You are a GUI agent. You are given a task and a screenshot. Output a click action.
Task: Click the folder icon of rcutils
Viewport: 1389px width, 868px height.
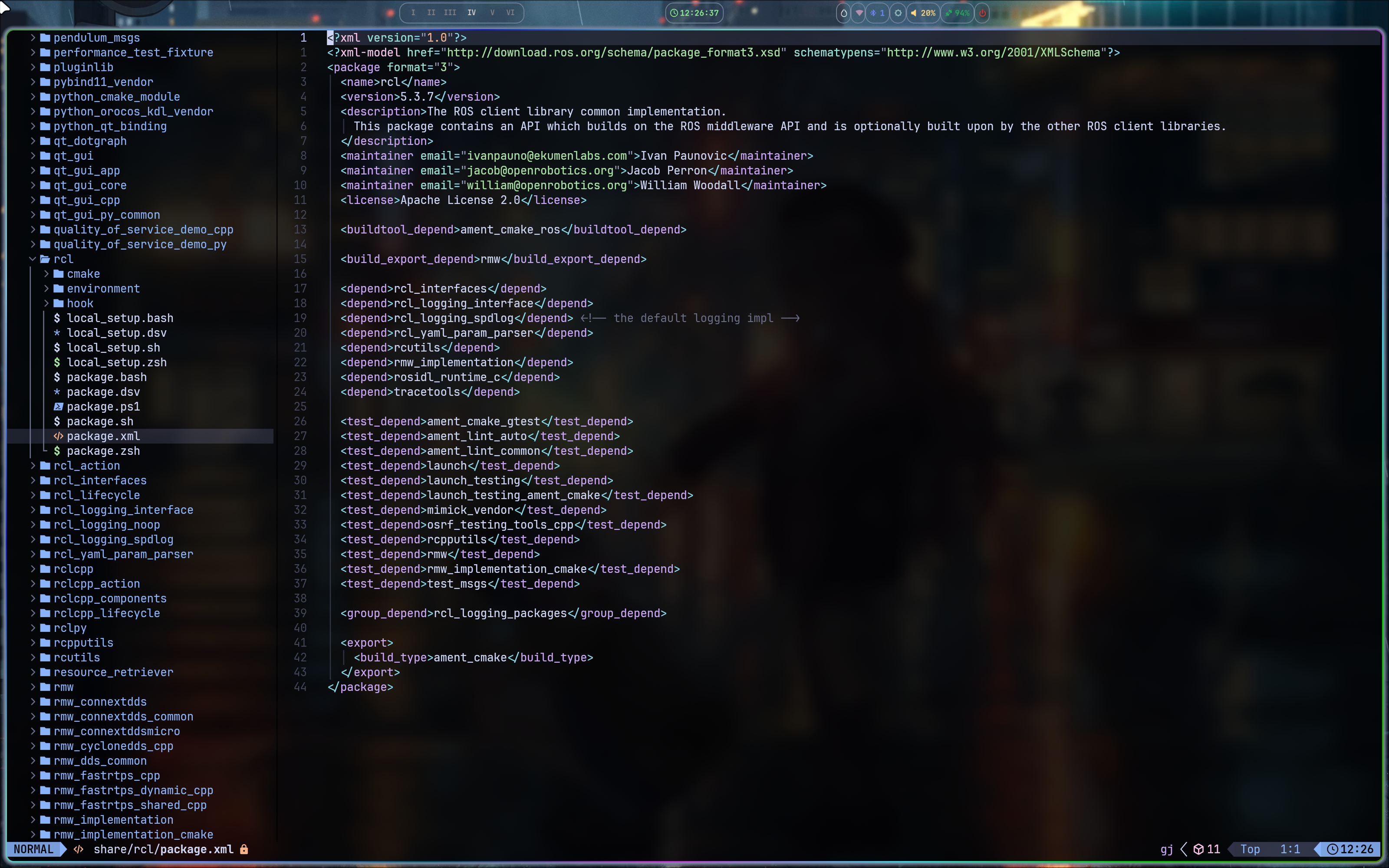pos(45,658)
